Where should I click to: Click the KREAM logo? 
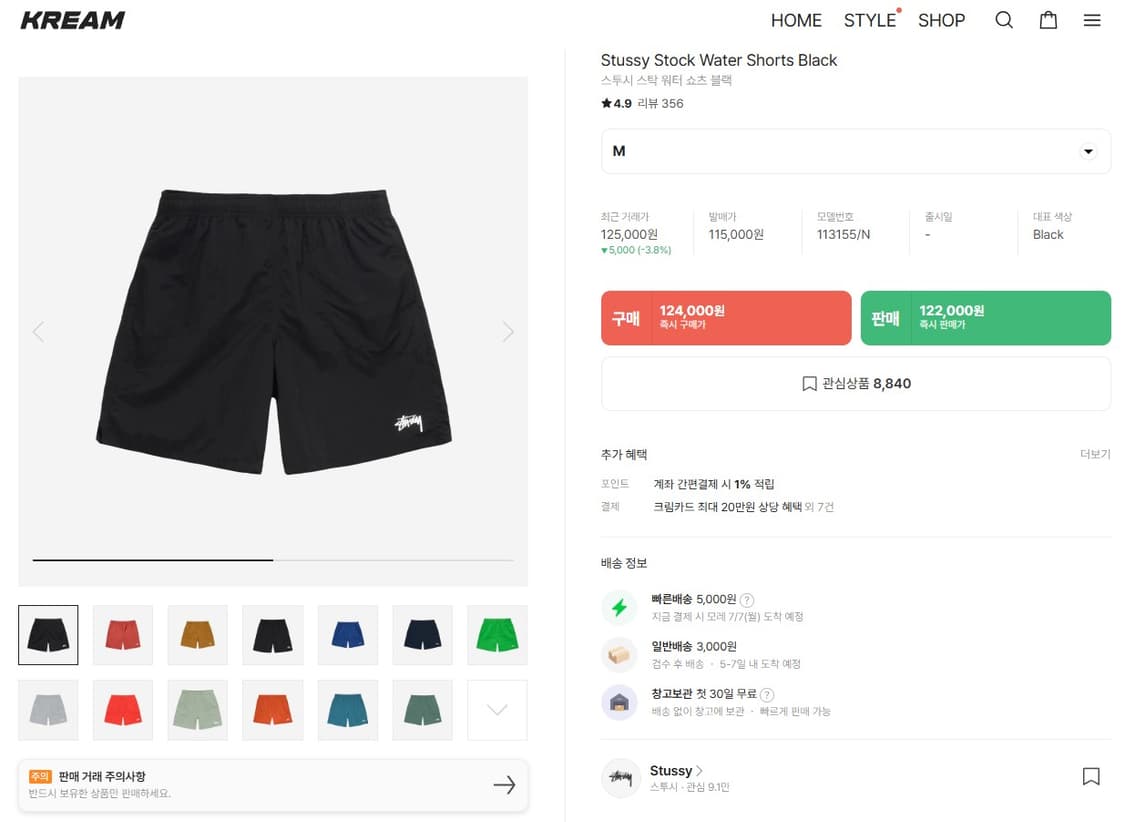(x=72, y=20)
